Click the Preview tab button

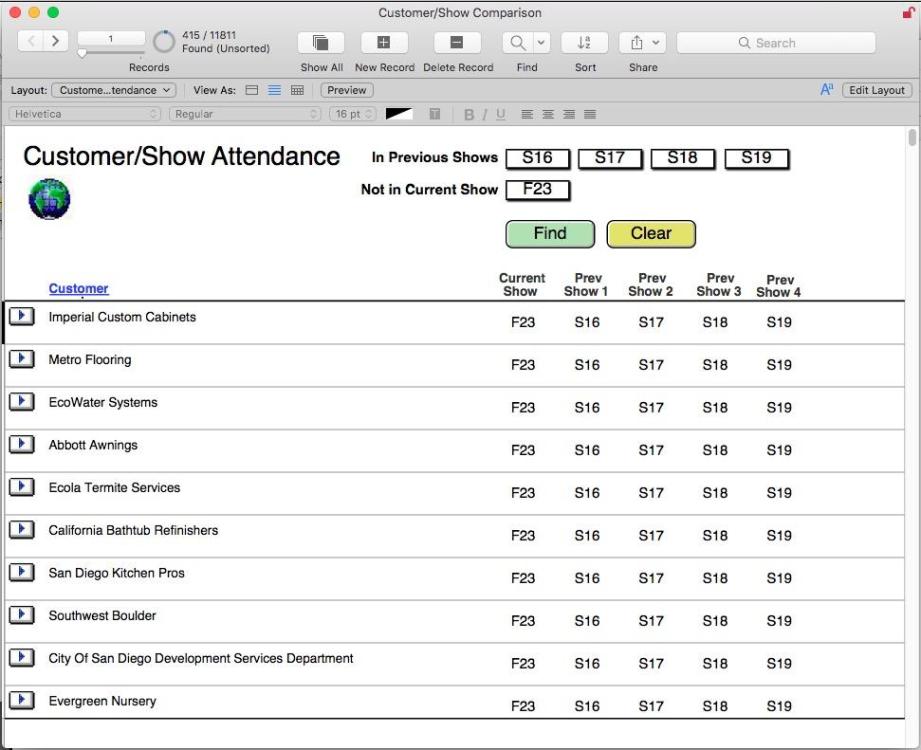pyautogui.click(x=348, y=89)
